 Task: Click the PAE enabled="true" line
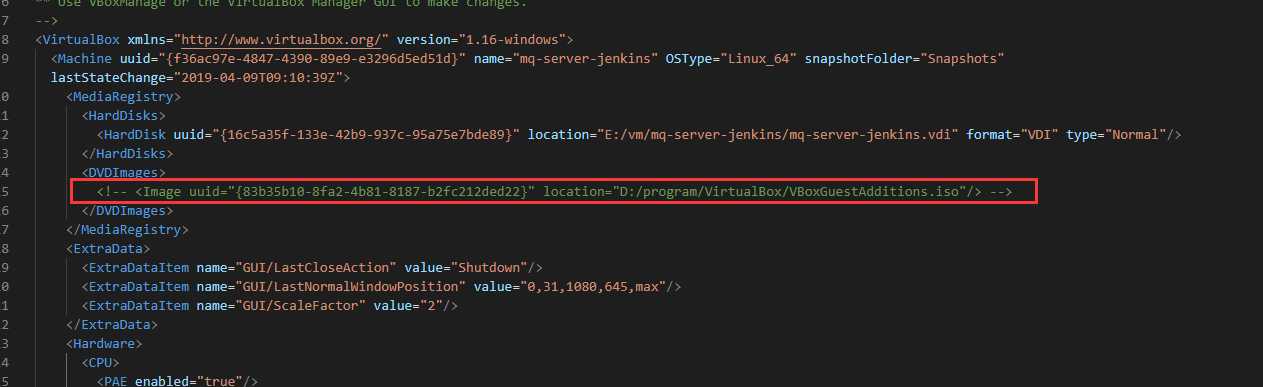tap(177, 381)
